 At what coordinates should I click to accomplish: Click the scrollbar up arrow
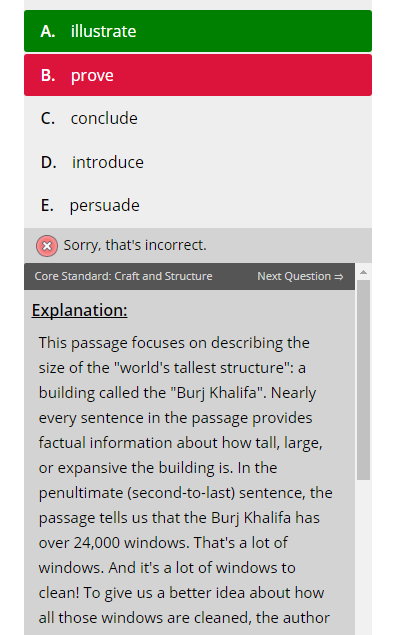tap(363, 272)
